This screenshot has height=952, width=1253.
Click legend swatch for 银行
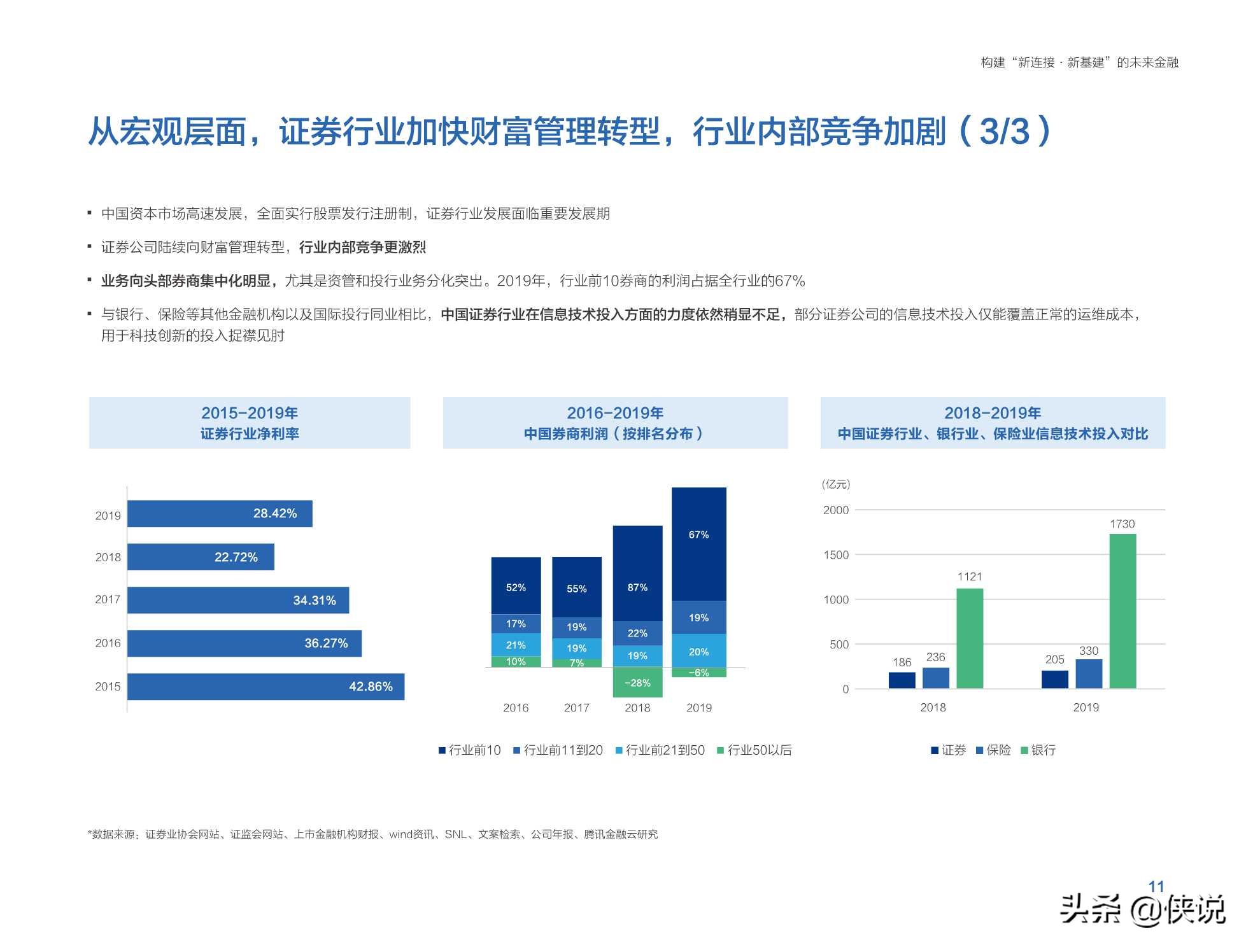[1024, 750]
